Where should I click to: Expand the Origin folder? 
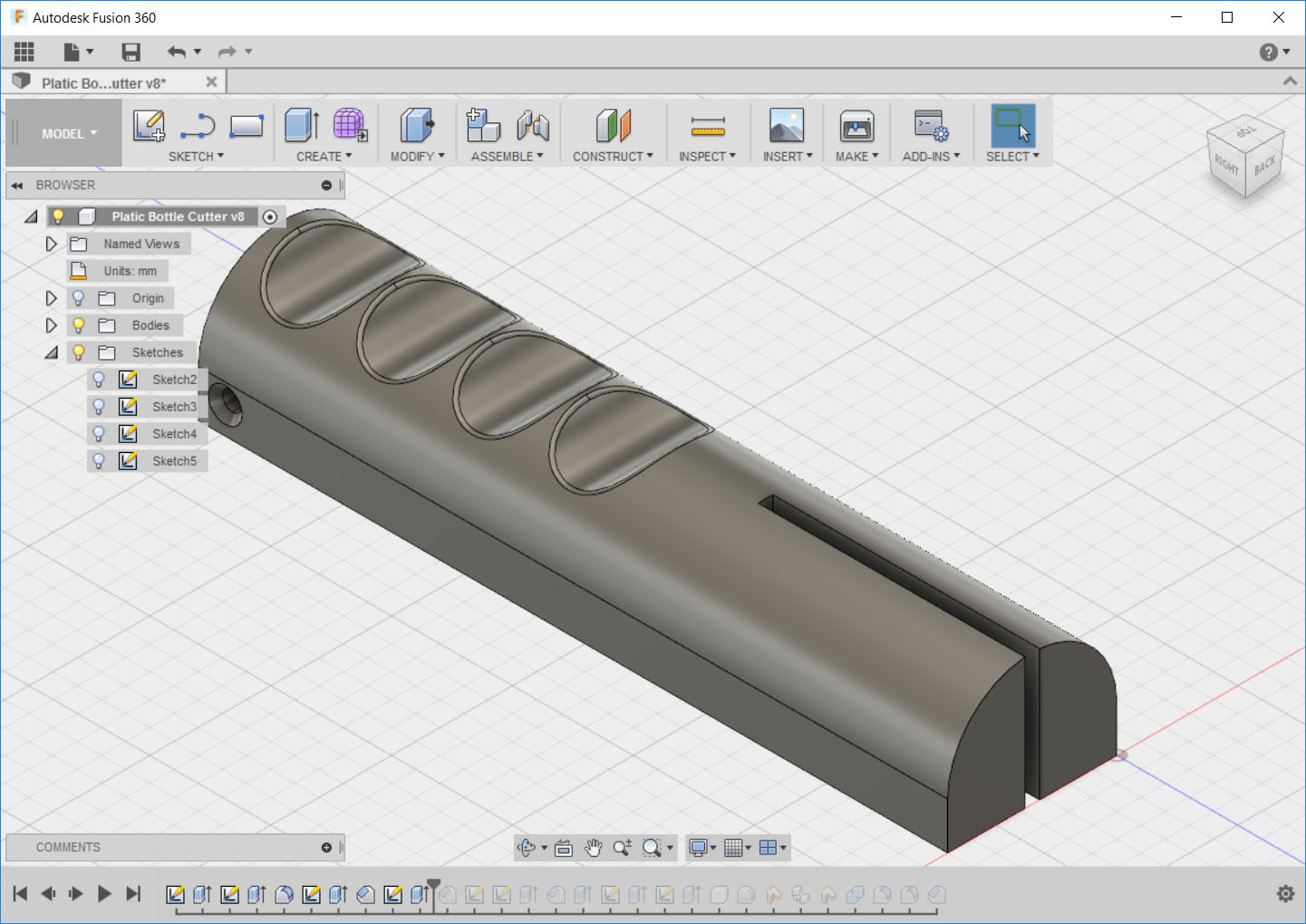[x=51, y=297]
